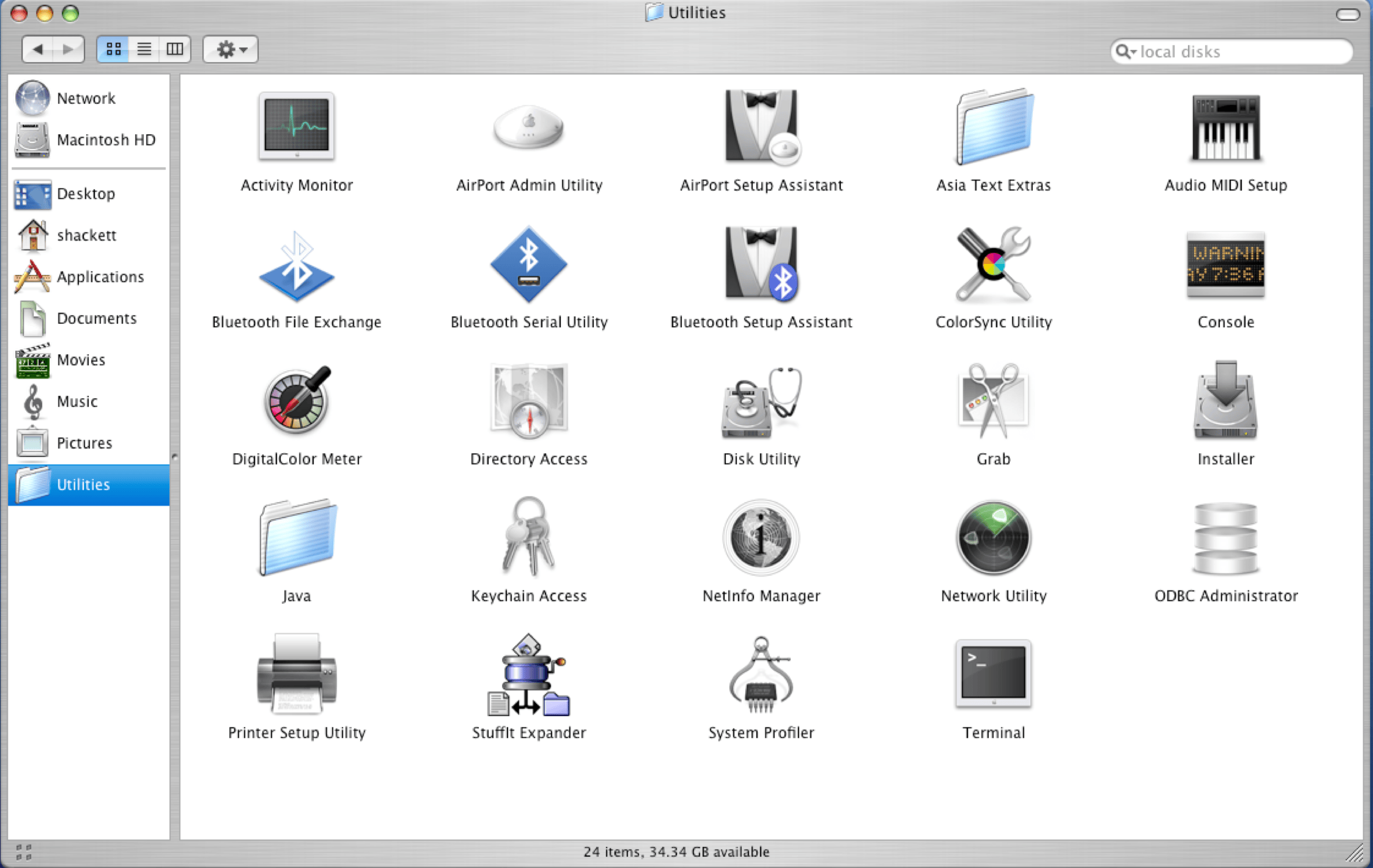
Task: Go forward with the right arrow button
Action: pyautogui.click(x=69, y=49)
